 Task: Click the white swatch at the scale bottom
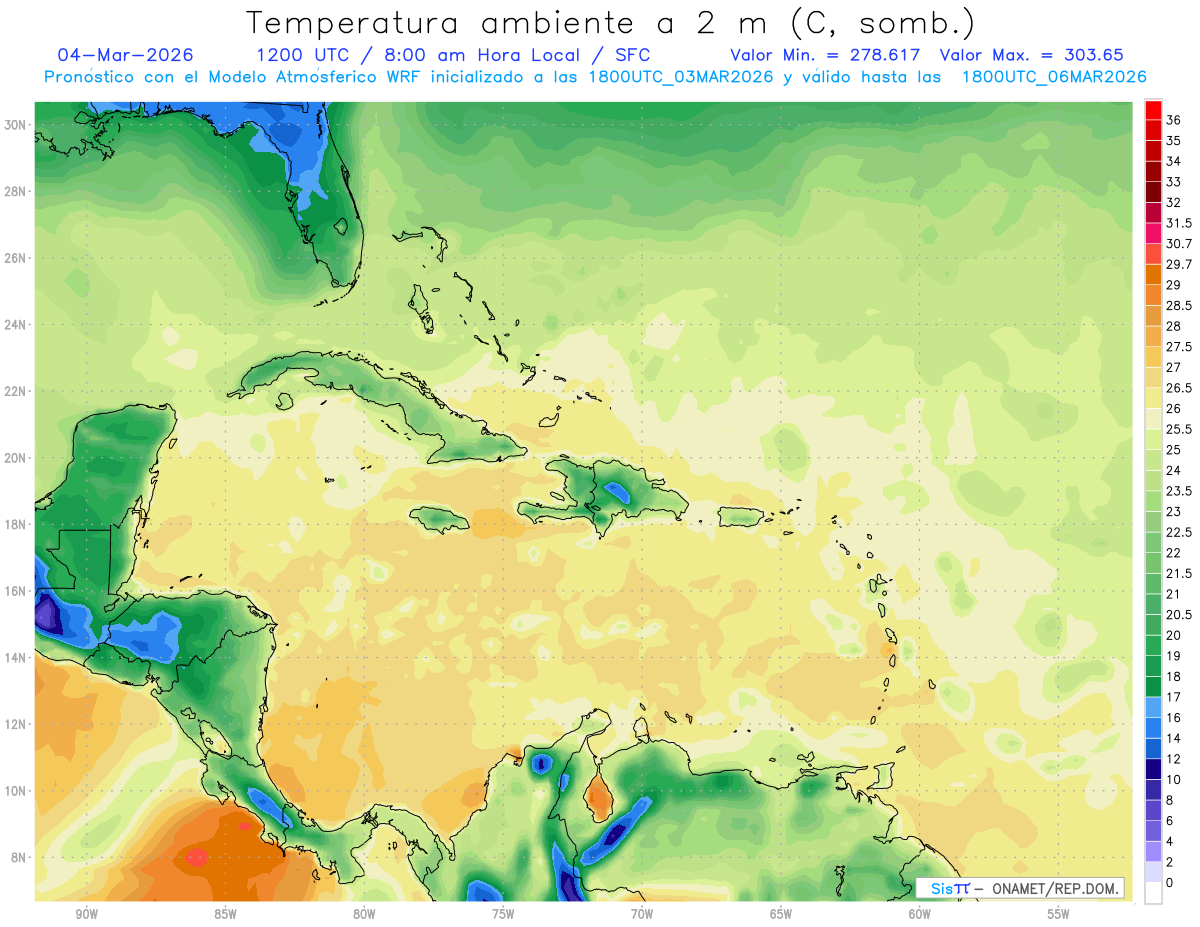point(1153,893)
